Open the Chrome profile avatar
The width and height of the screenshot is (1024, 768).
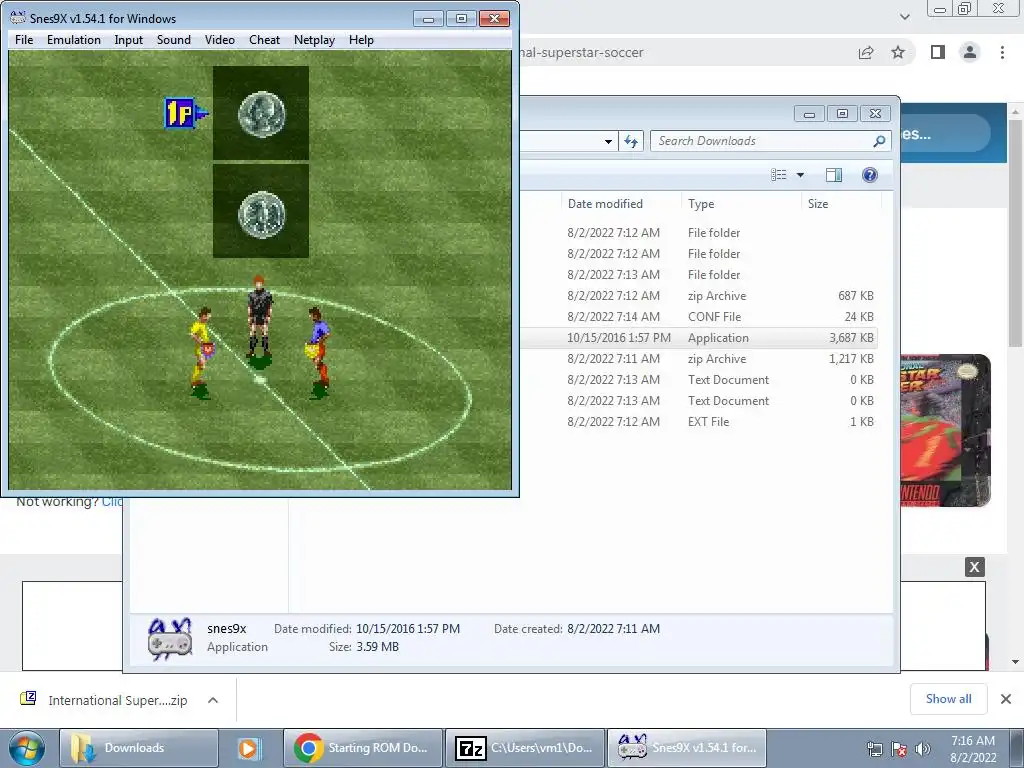pyautogui.click(x=970, y=52)
